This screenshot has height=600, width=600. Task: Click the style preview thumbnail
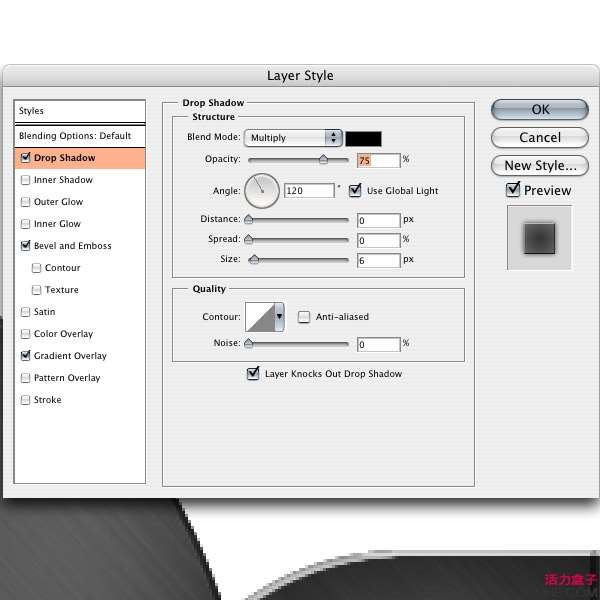click(539, 238)
